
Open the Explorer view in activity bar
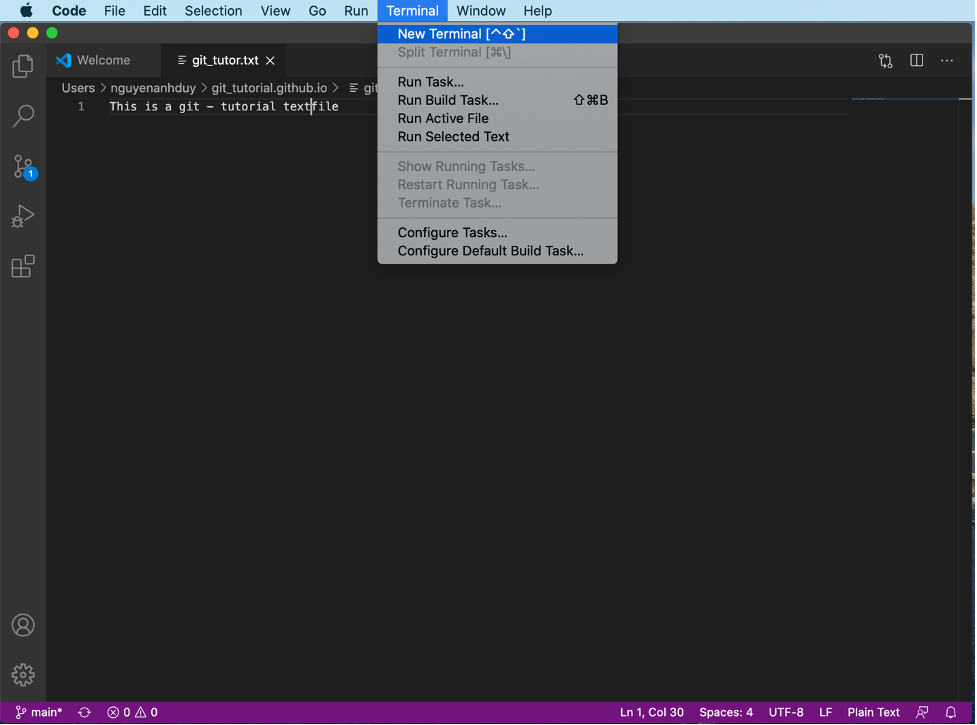(22, 67)
